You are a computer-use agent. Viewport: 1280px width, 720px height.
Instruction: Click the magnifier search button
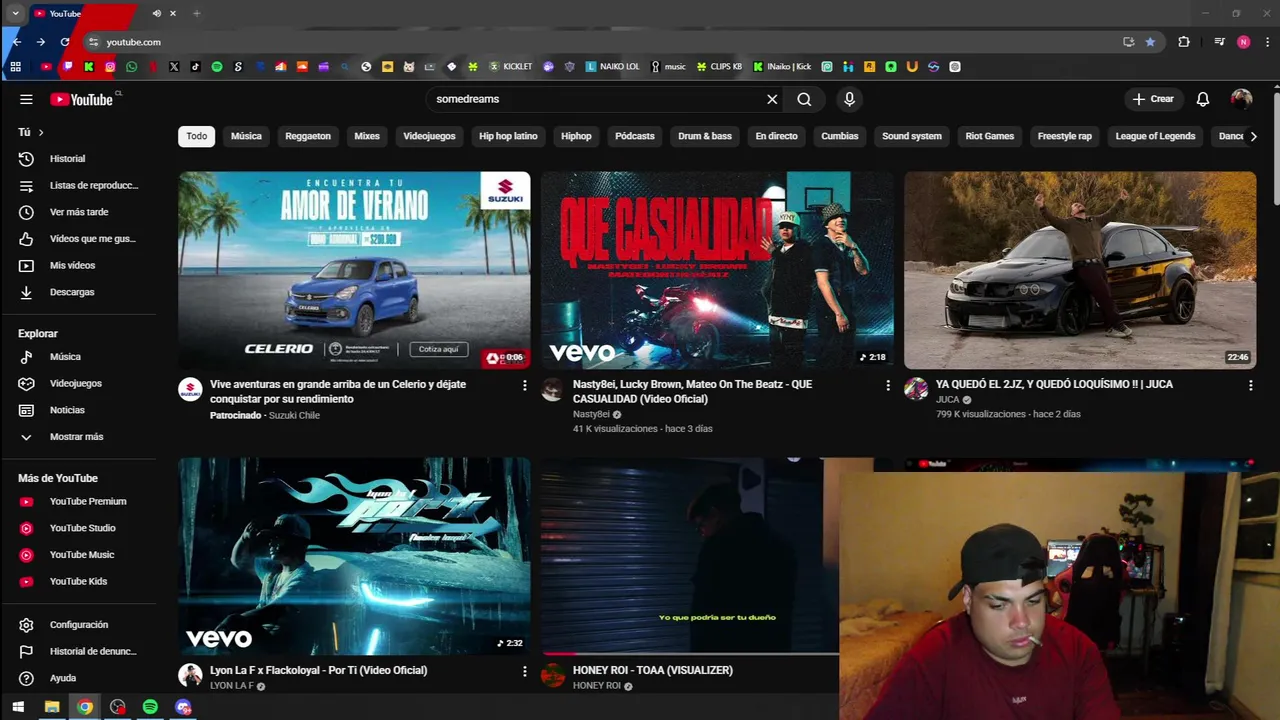point(804,99)
